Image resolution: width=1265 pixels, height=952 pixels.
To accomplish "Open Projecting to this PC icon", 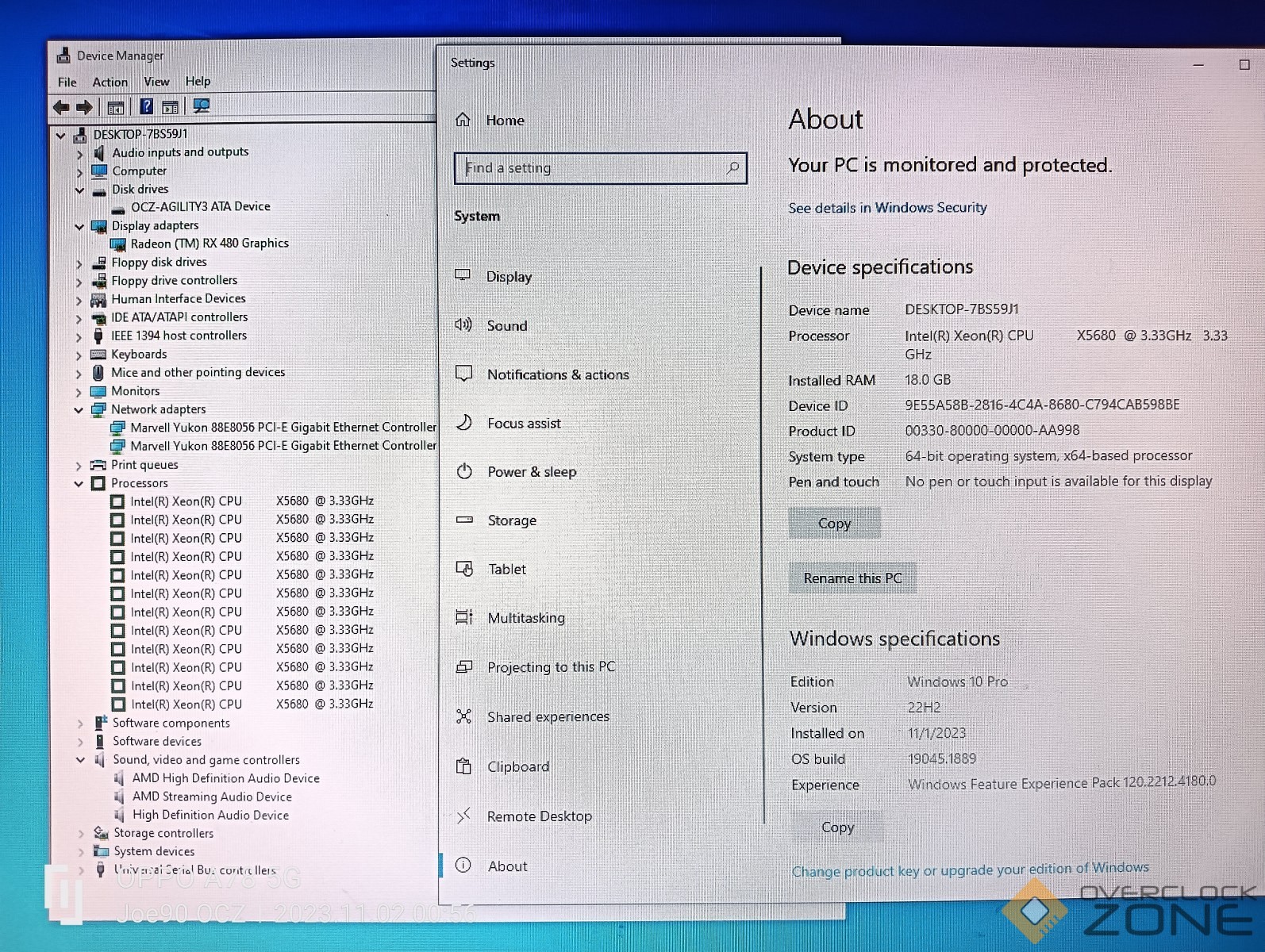I will pyautogui.click(x=464, y=666).
